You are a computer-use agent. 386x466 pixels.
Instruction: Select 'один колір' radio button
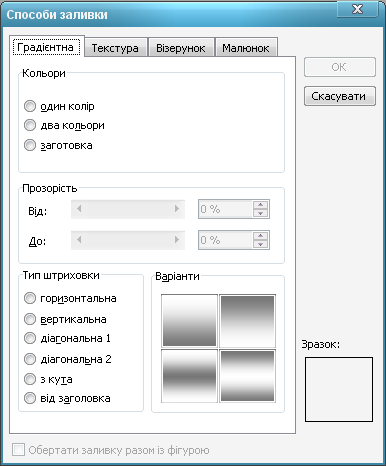pos(30,106)
